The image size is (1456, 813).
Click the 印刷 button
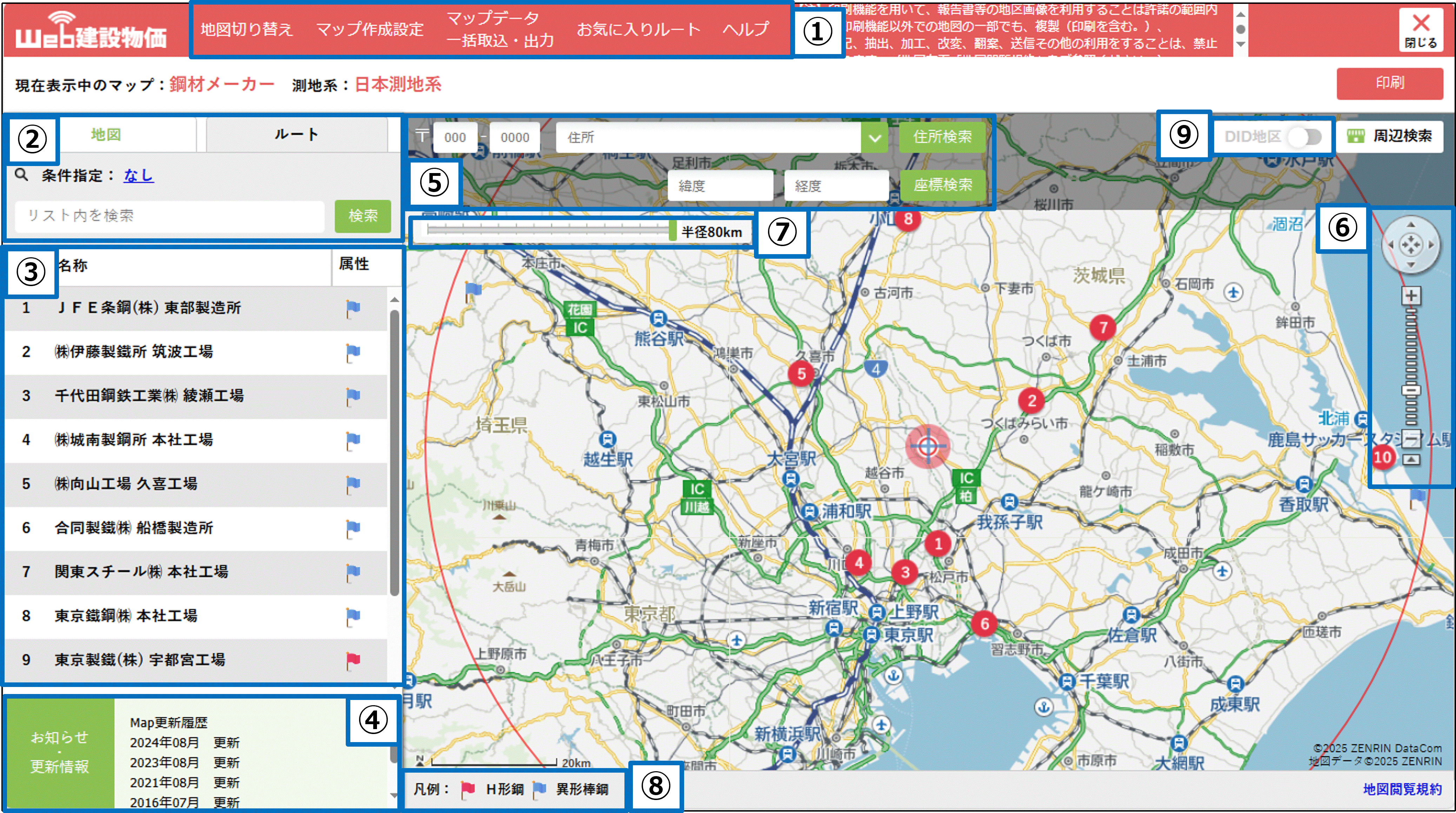(x=1389, y=83)
